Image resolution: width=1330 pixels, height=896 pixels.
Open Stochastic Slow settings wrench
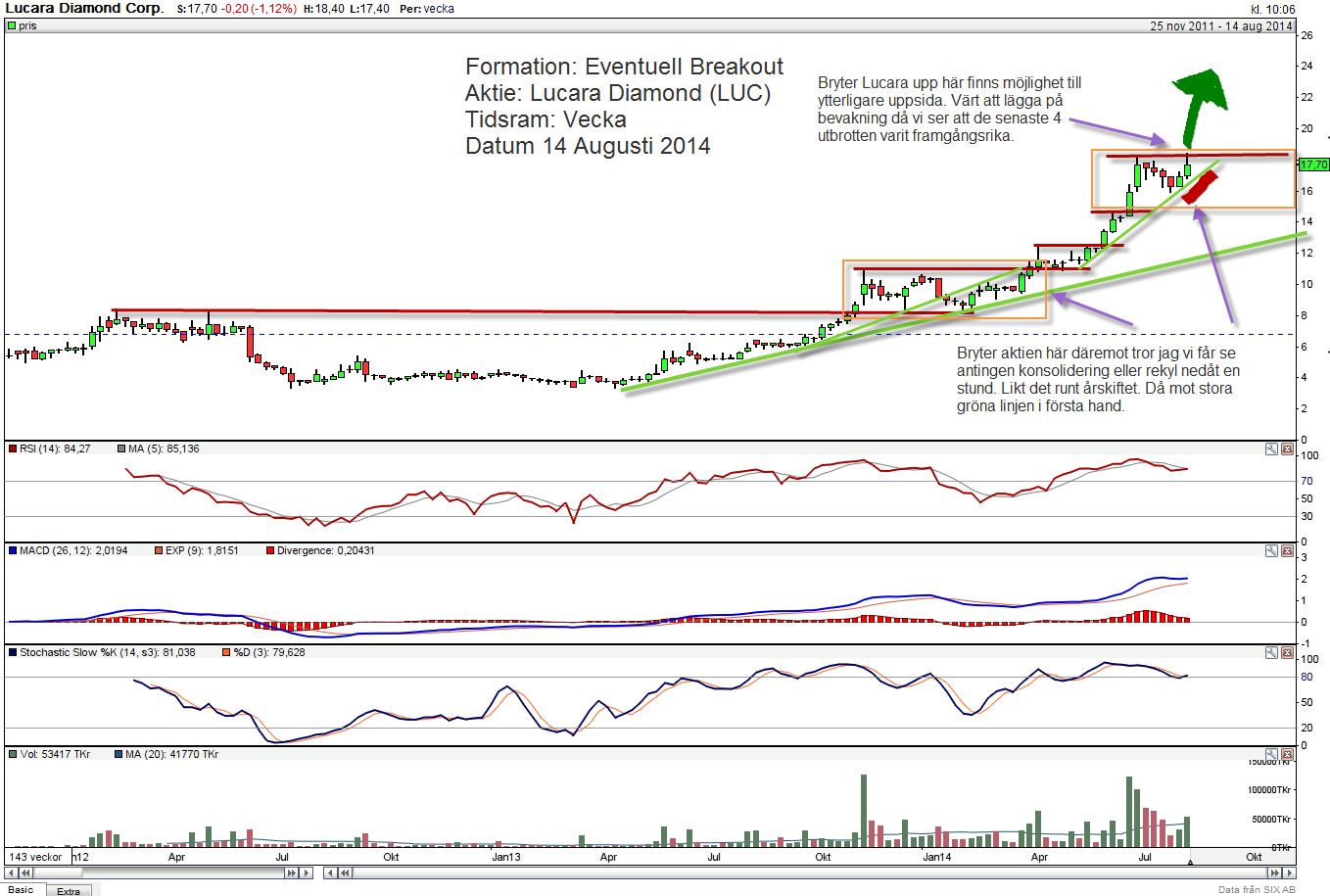(x=1271, y=653)
